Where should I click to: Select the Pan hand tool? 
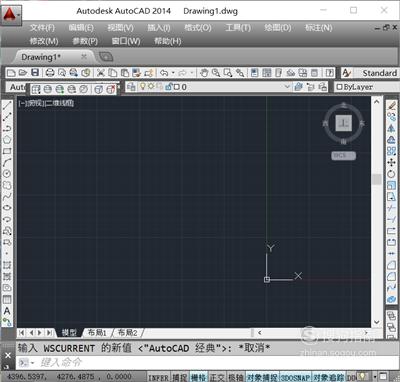click(204, 73)
